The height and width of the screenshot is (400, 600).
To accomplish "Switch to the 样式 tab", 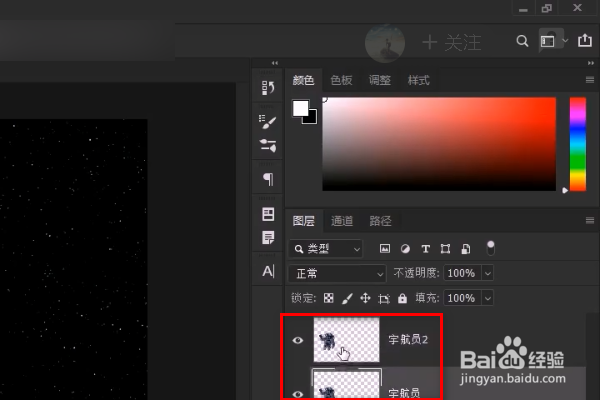I will (x=419, y=80).
